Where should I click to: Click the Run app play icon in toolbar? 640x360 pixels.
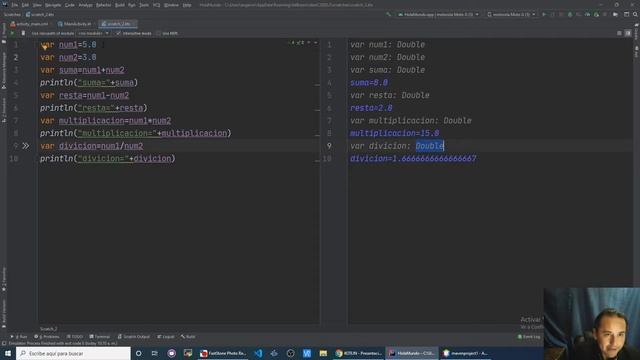[544, 14]
